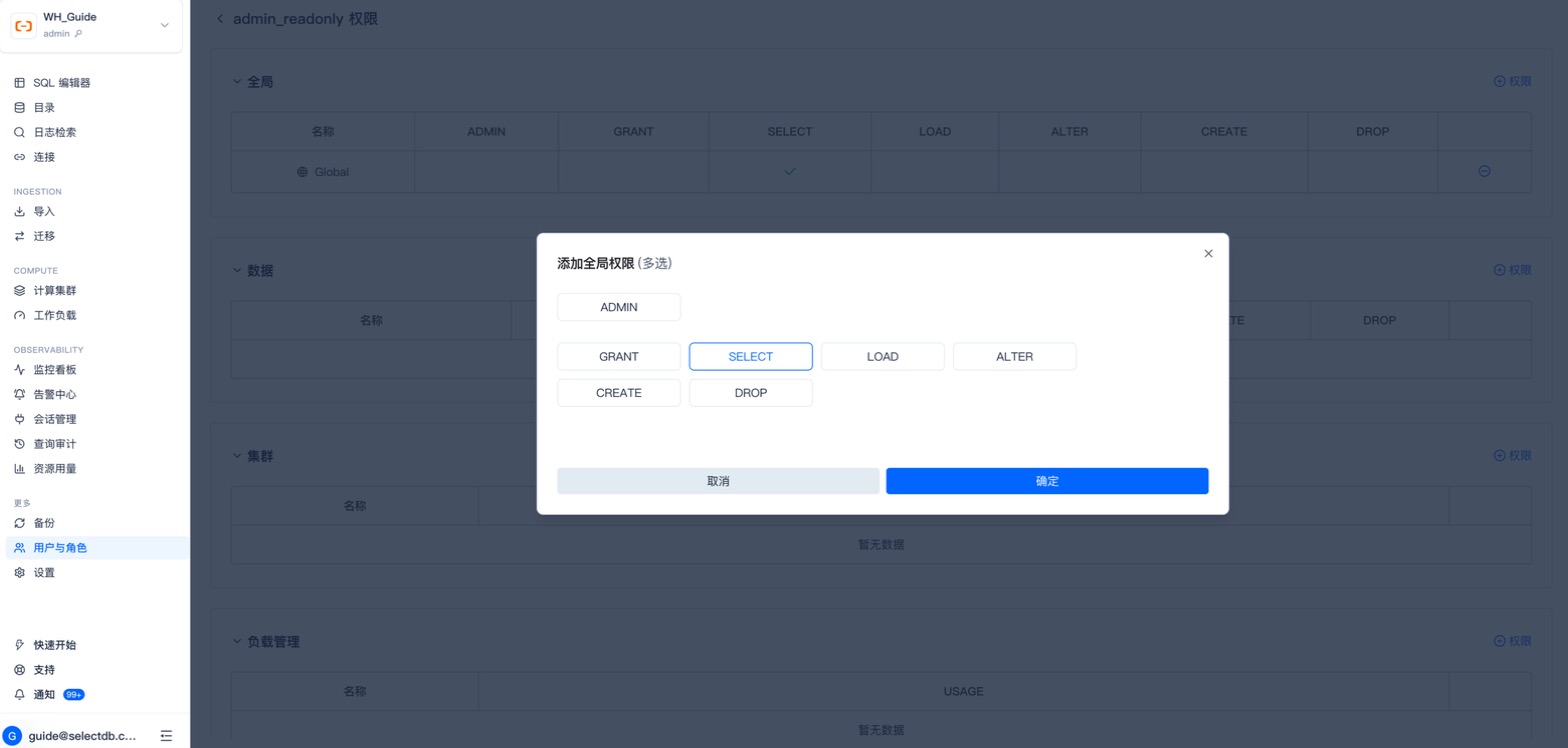Screen dimensions: 1568x748
Task: Open 日志检索 menu item
Action: point(97,132)
